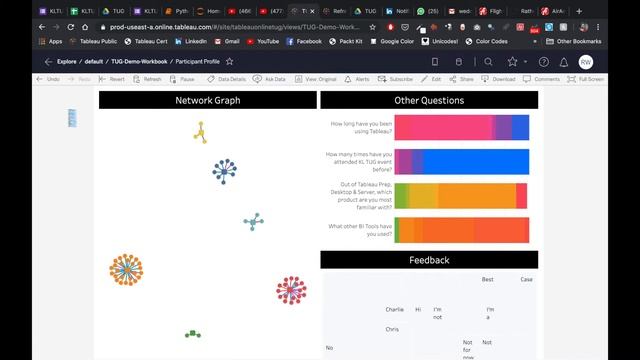Open the Apps shortcut in bookmarks bar
This screenshot has width=640, height=360.
tap(51, 41)
